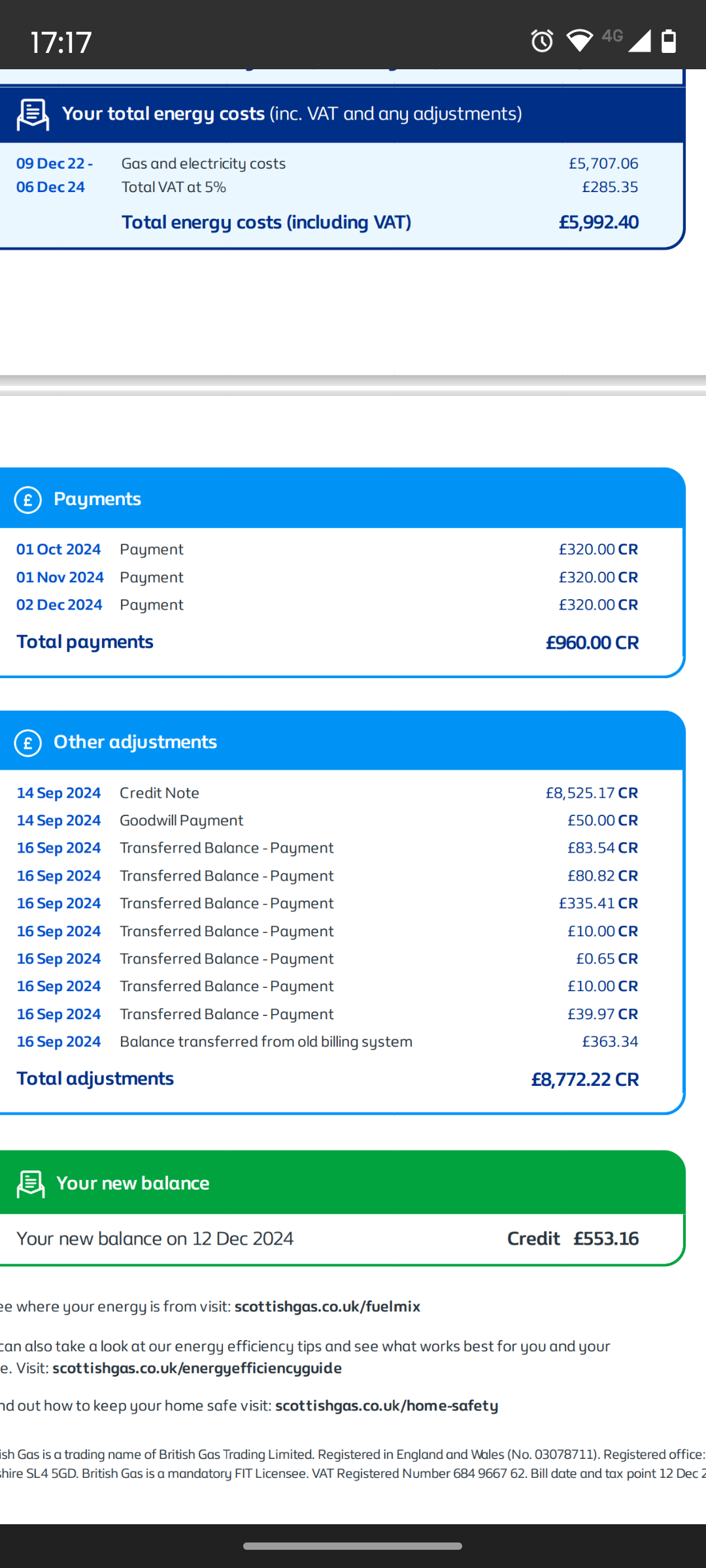Tap the 17:17 status bar clock
706x1568 pixels.
coord(61,42)
